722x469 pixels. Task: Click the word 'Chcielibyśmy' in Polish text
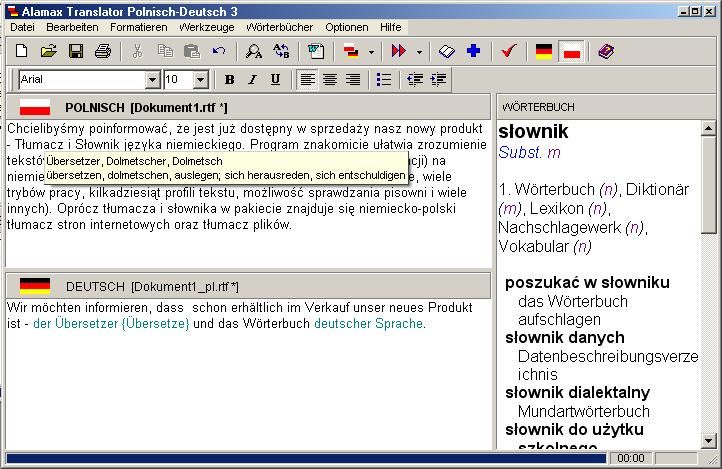46,129
